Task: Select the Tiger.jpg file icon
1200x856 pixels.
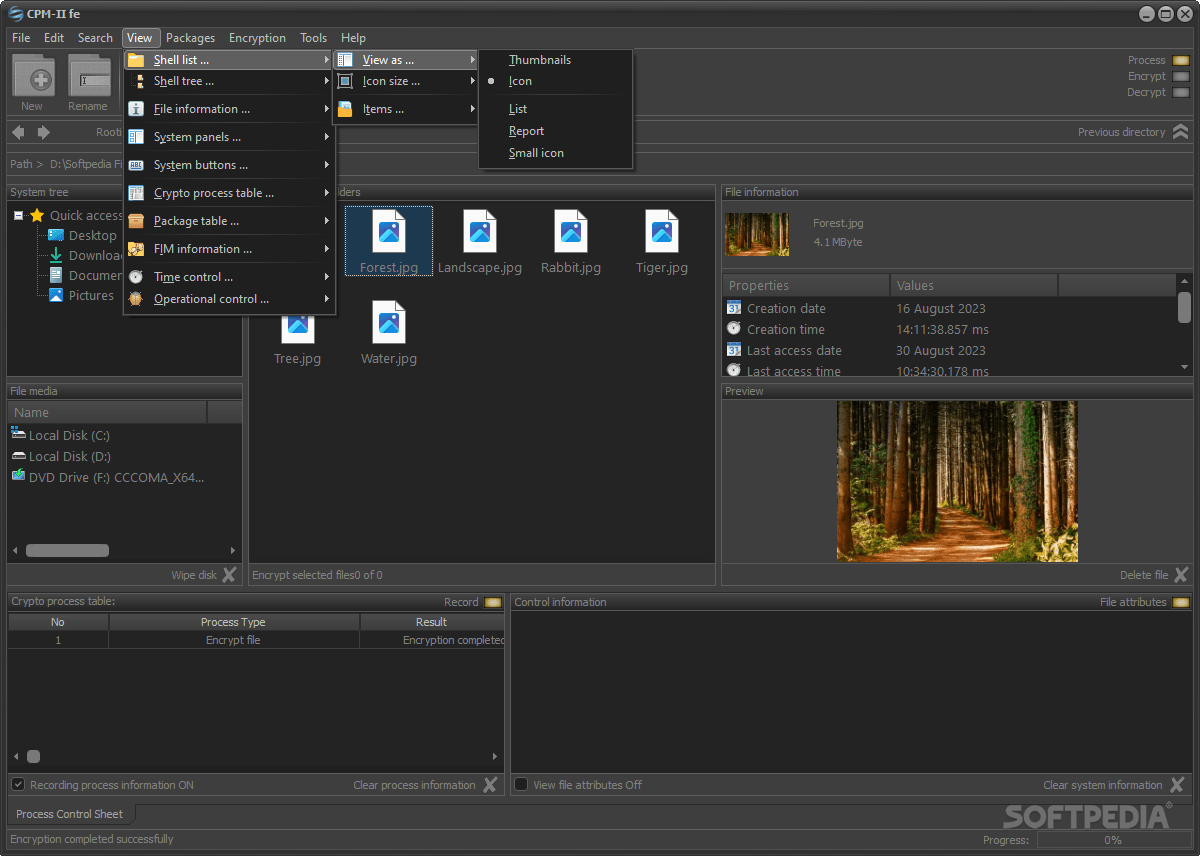Action: 662,232
